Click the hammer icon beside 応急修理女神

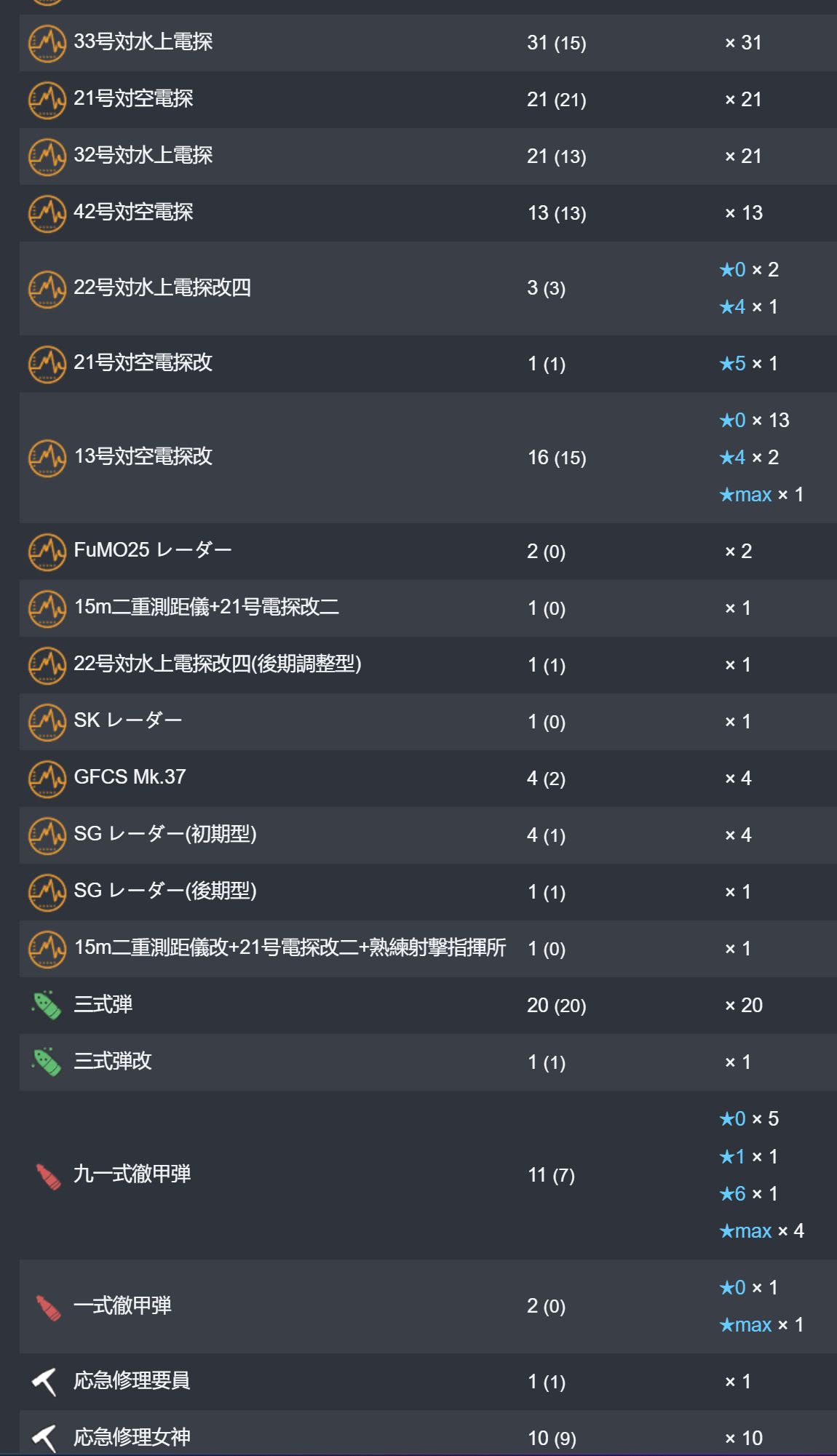click(45, 1438)
